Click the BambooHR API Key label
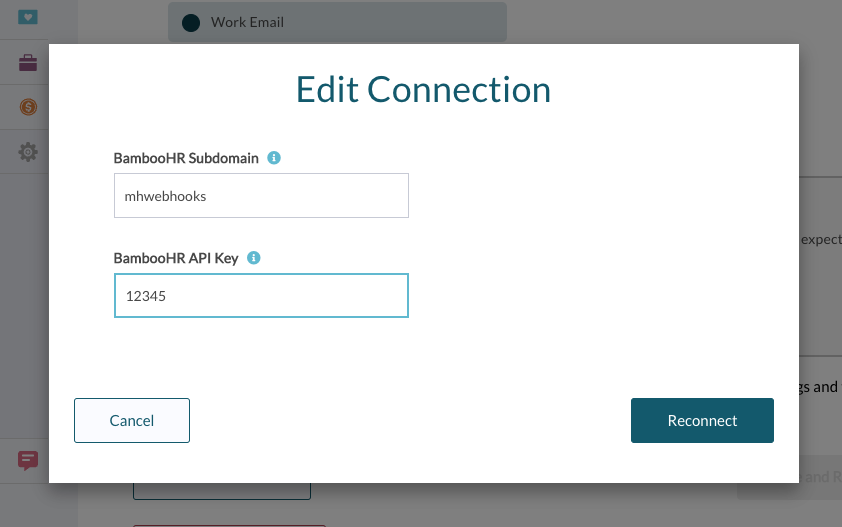The image size is (842, 527). click(176, 258)
